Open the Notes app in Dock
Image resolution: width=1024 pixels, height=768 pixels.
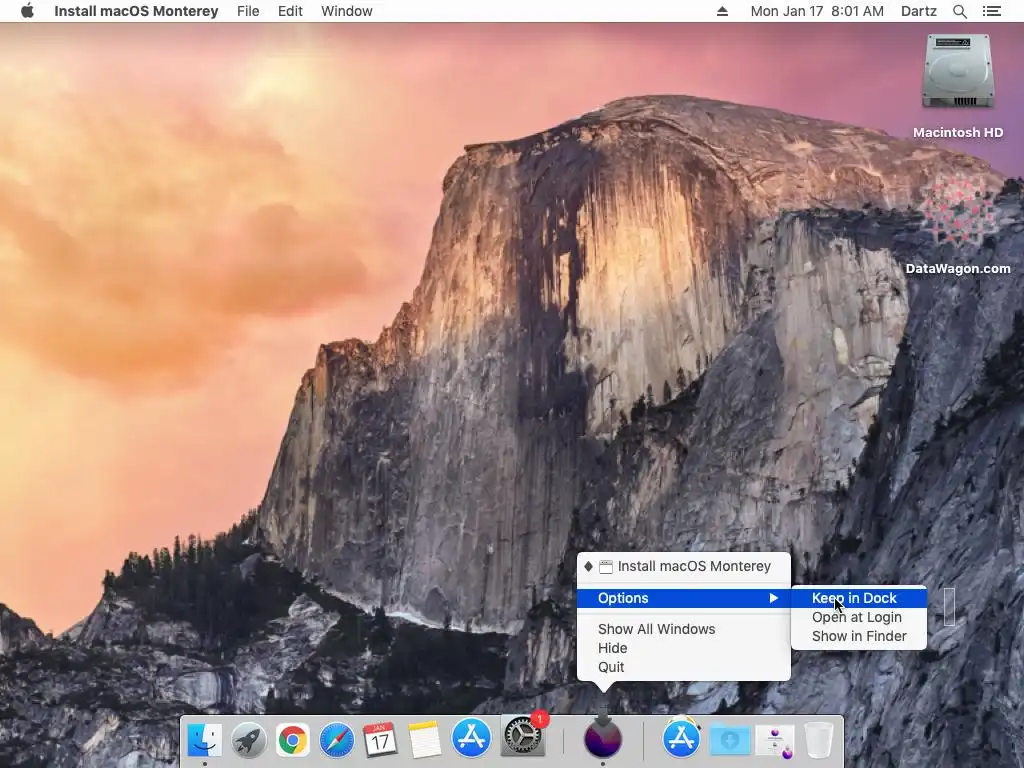click(x=425, y=740)
